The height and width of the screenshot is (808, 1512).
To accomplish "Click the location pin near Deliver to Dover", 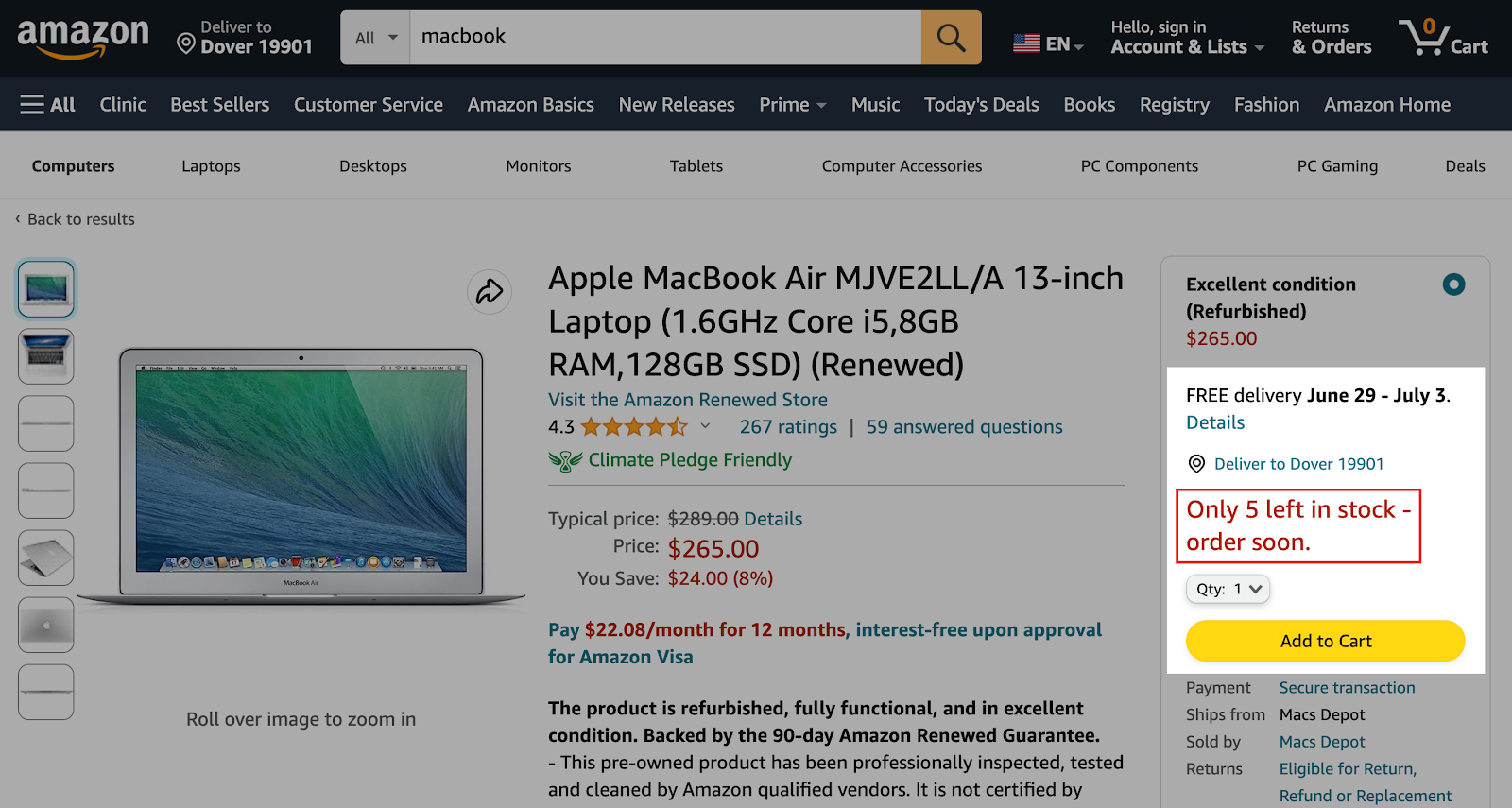I will point(184,42).
